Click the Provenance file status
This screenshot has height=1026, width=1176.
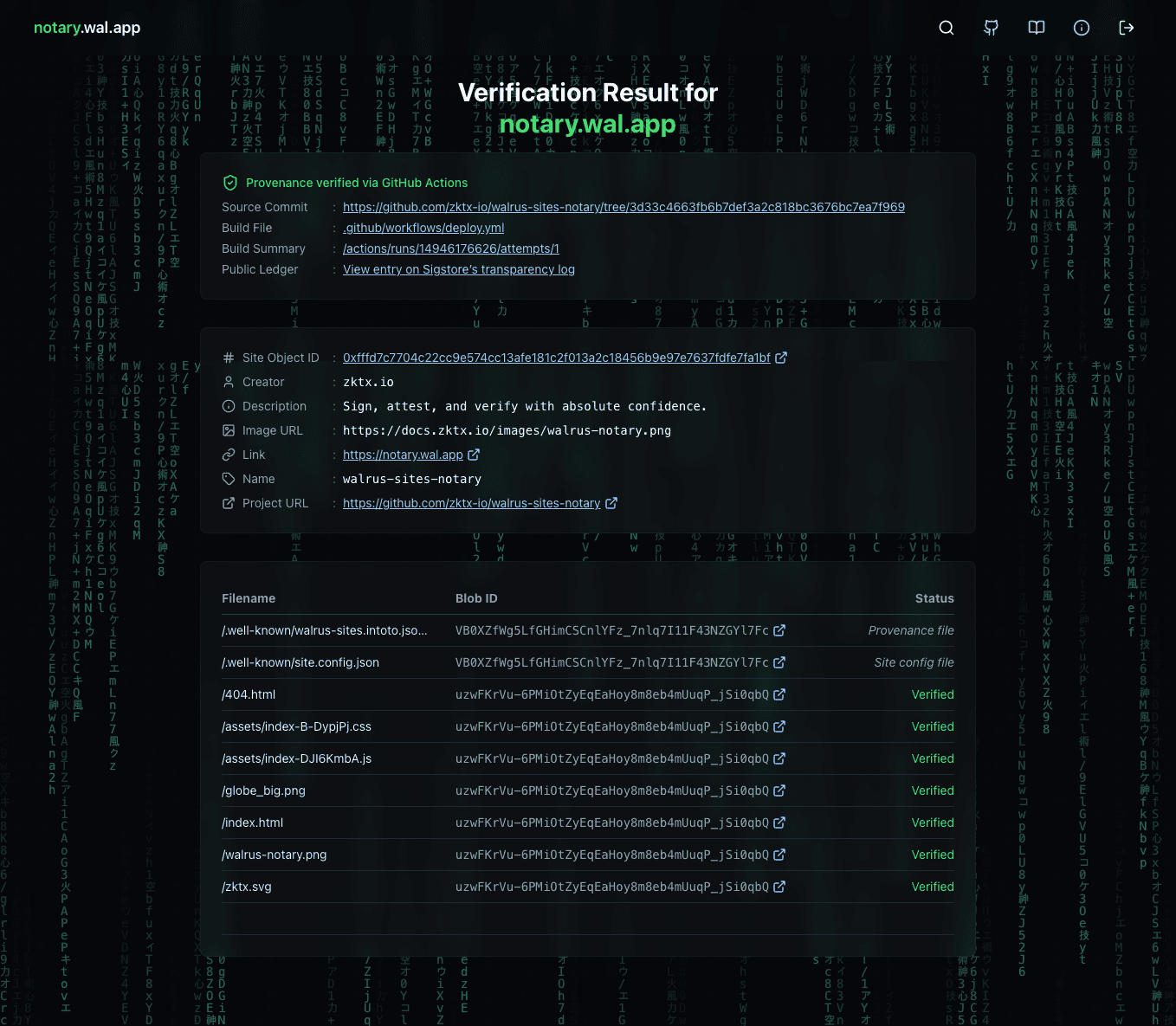911,630
